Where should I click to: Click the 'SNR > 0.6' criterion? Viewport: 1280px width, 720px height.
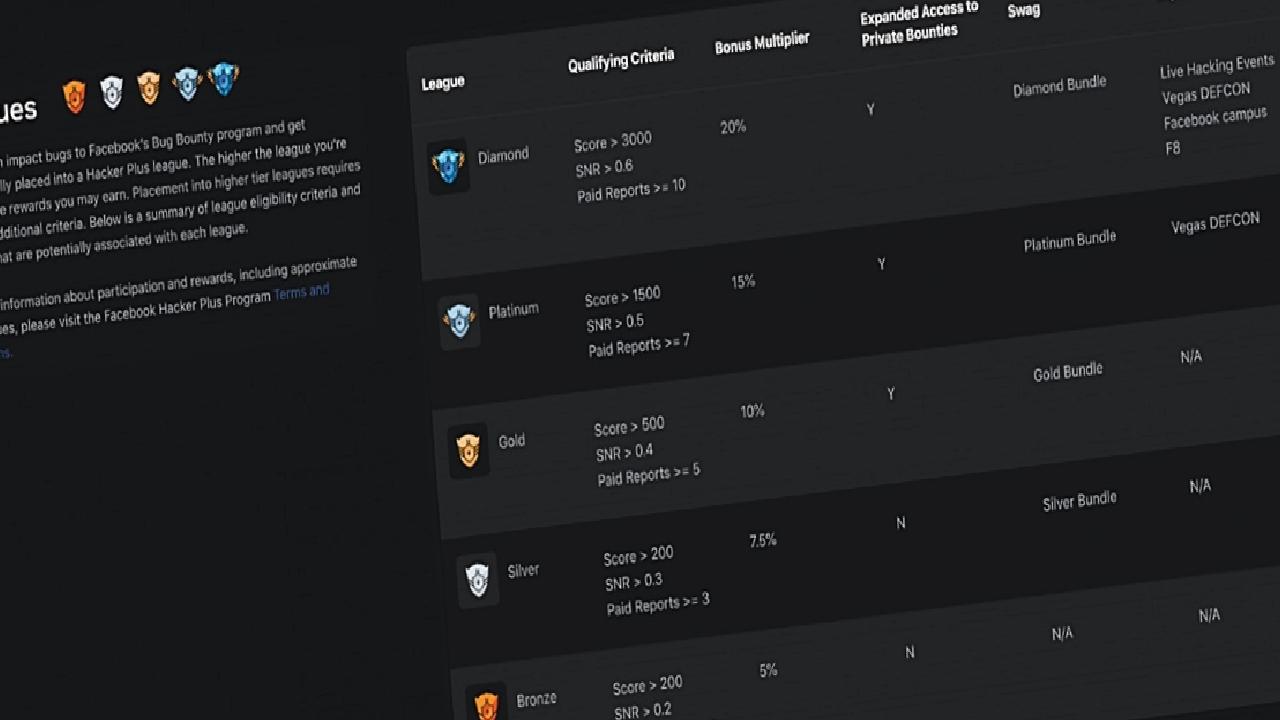point(604,169)
